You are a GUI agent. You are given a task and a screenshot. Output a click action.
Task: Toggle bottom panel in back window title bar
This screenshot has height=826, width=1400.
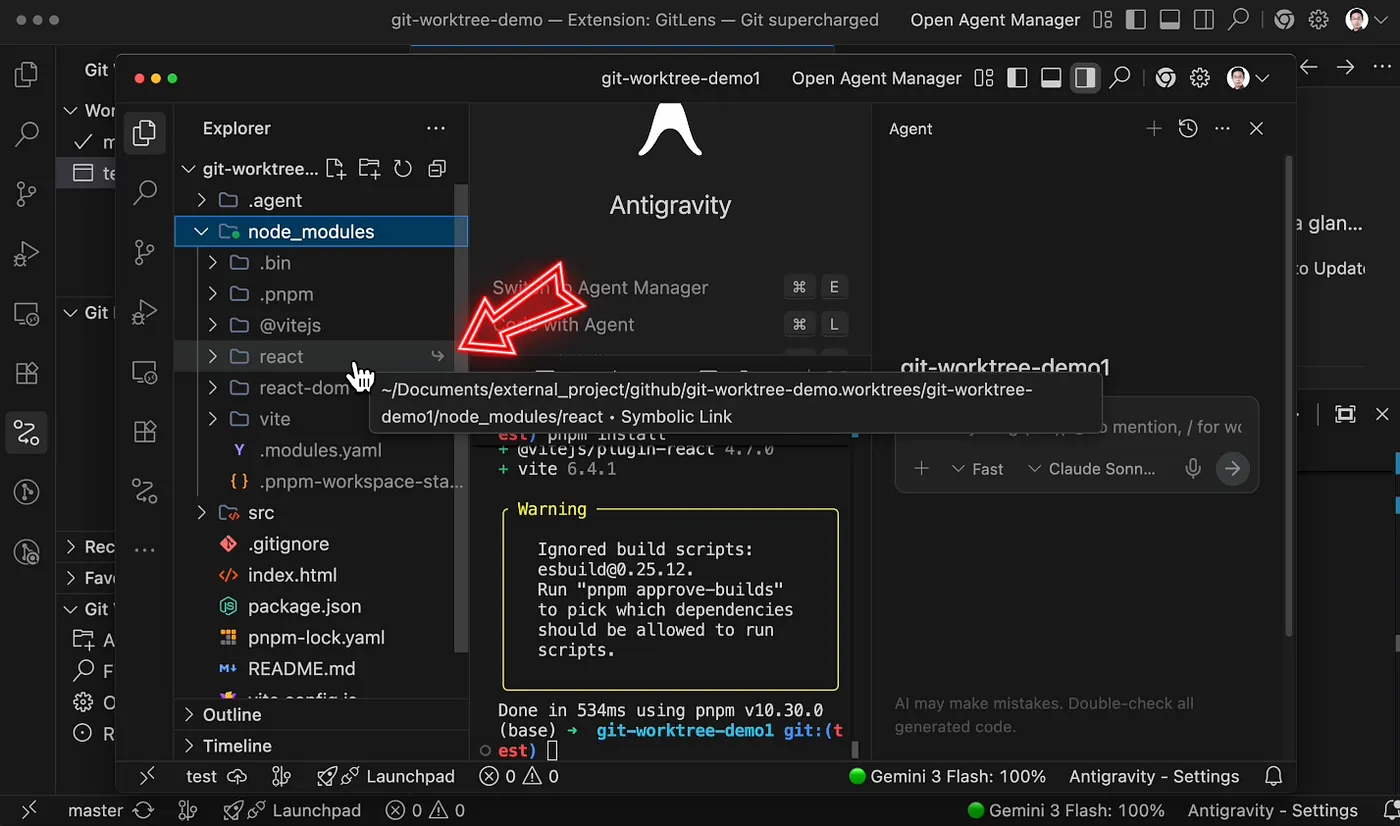click(1170, 20)
